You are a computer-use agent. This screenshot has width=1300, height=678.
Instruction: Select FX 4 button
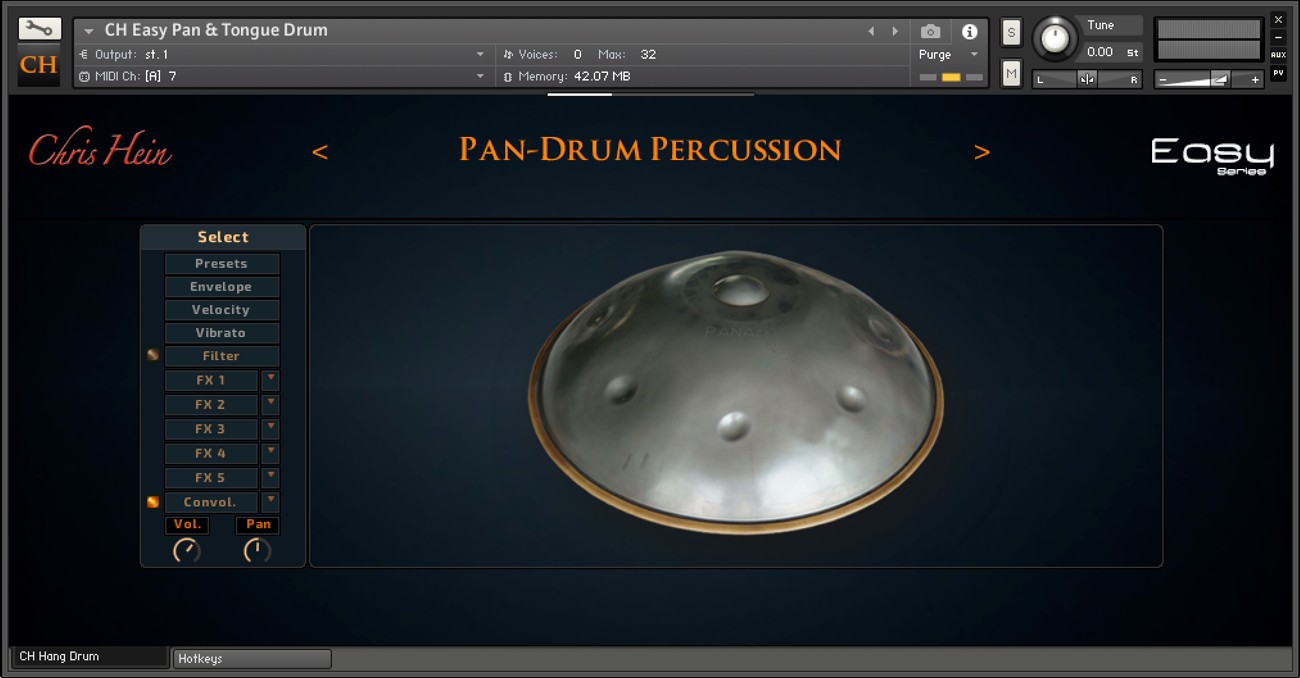coord(211,453)
